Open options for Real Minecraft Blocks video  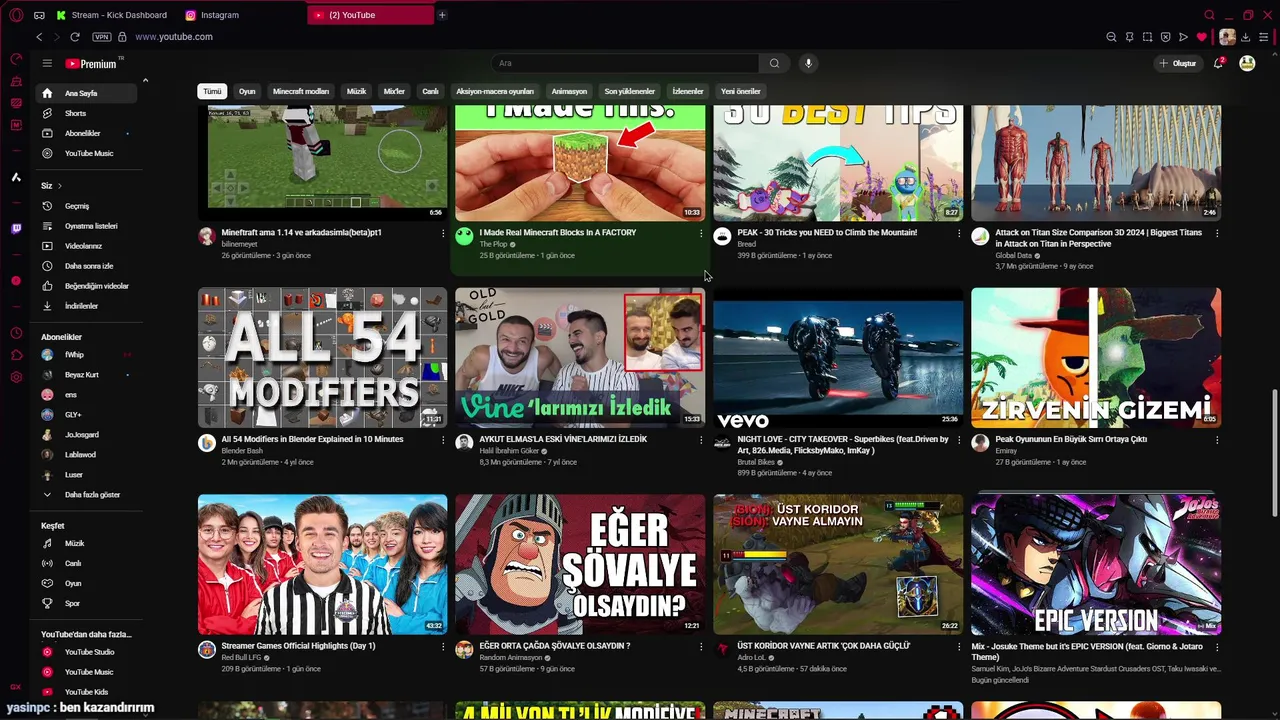[x=701, y=233]
